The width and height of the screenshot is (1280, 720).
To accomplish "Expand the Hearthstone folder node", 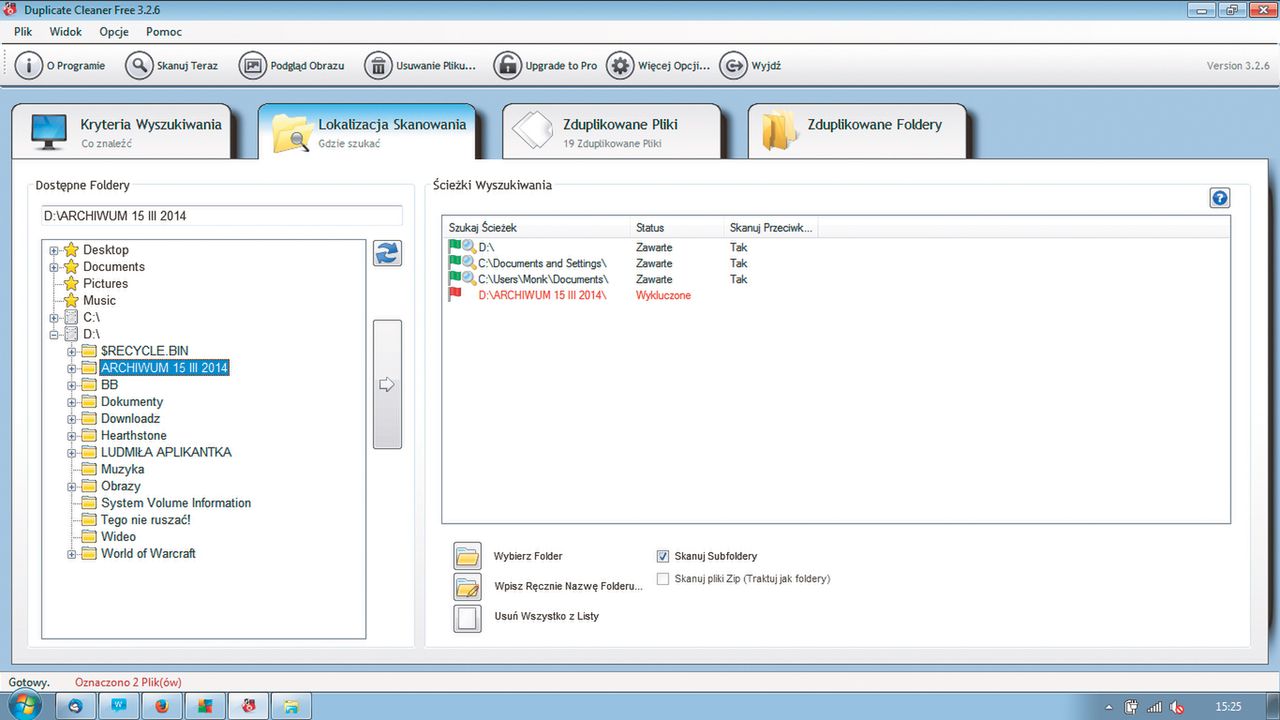I will (x=72, y=436).
